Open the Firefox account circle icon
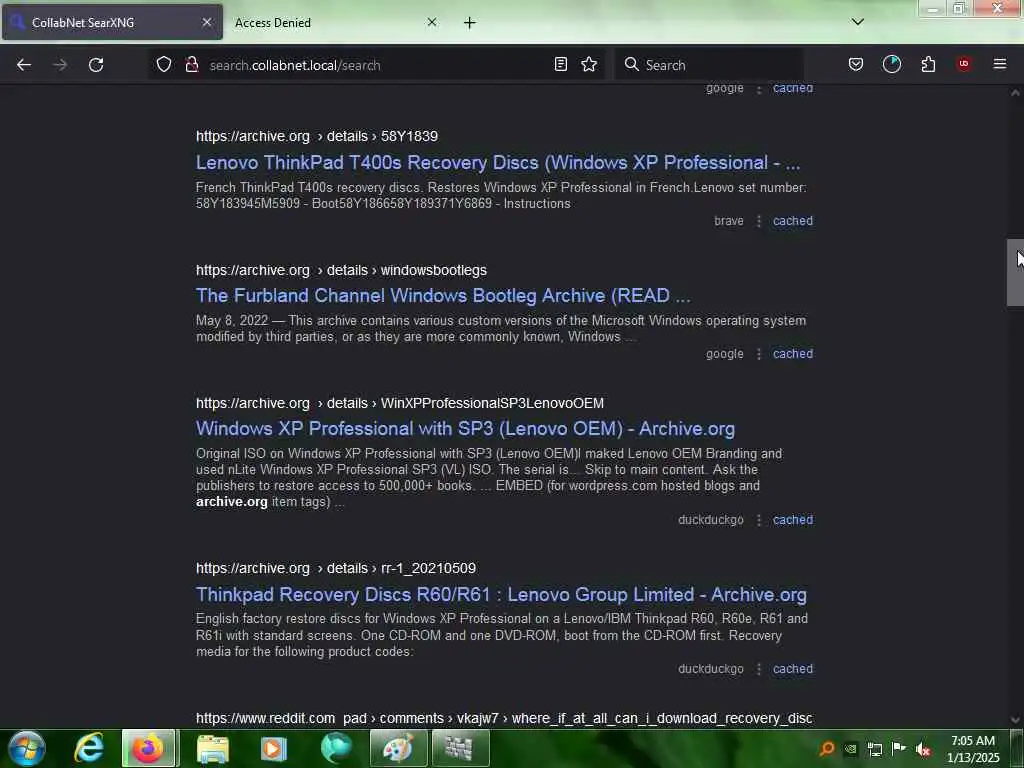The width and height of the screenshot is (1024, 768). point(891,65)
